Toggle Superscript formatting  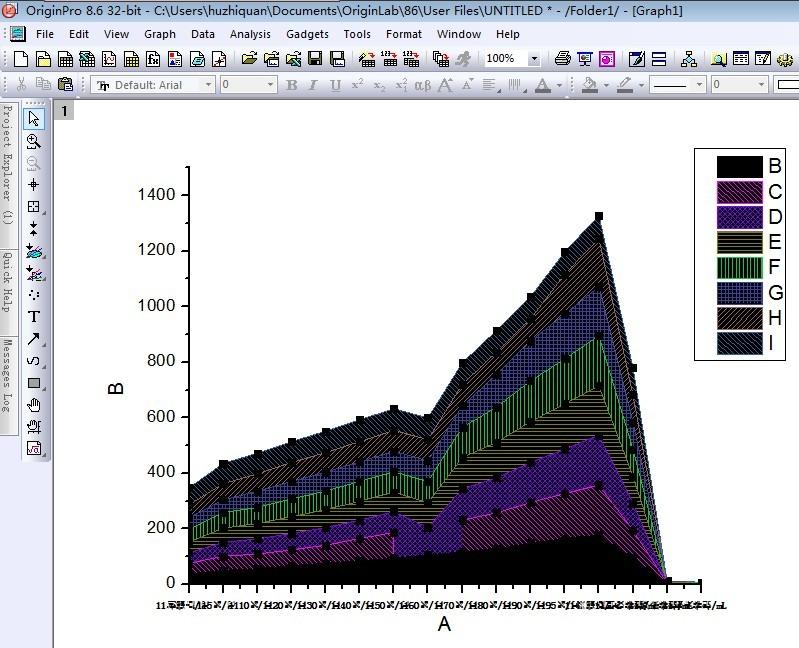pos(357,85)
